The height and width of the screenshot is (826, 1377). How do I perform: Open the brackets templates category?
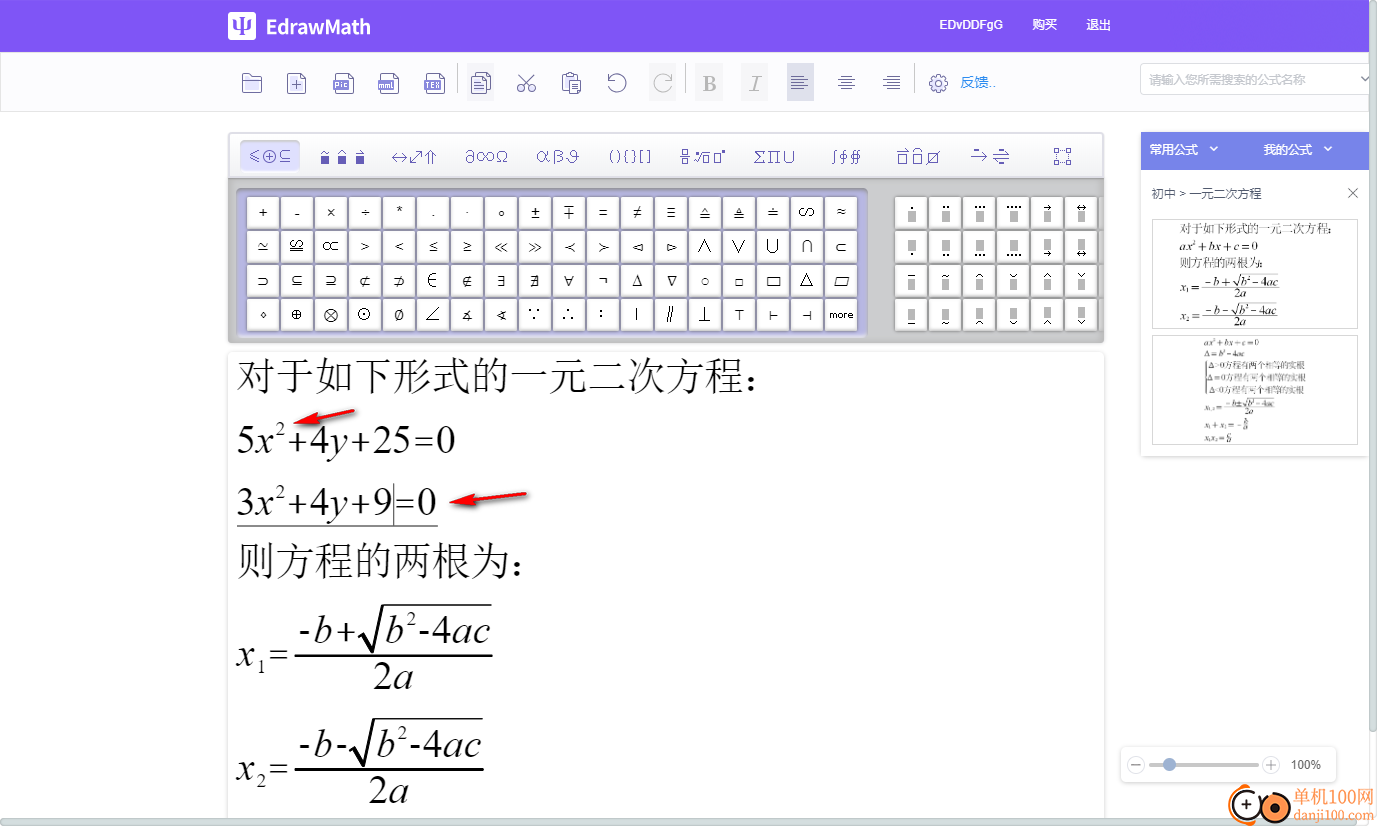coord(630,156)
